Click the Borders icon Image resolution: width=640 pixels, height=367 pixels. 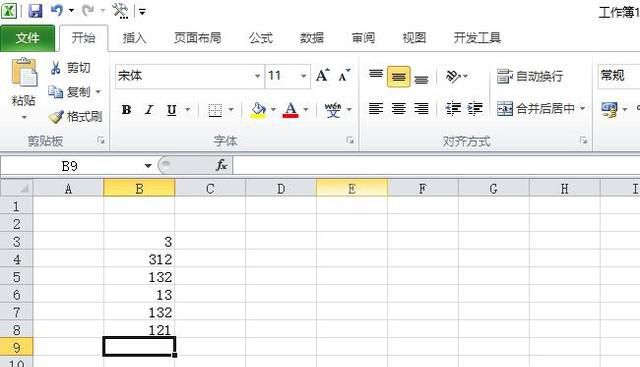pos(215,110)
